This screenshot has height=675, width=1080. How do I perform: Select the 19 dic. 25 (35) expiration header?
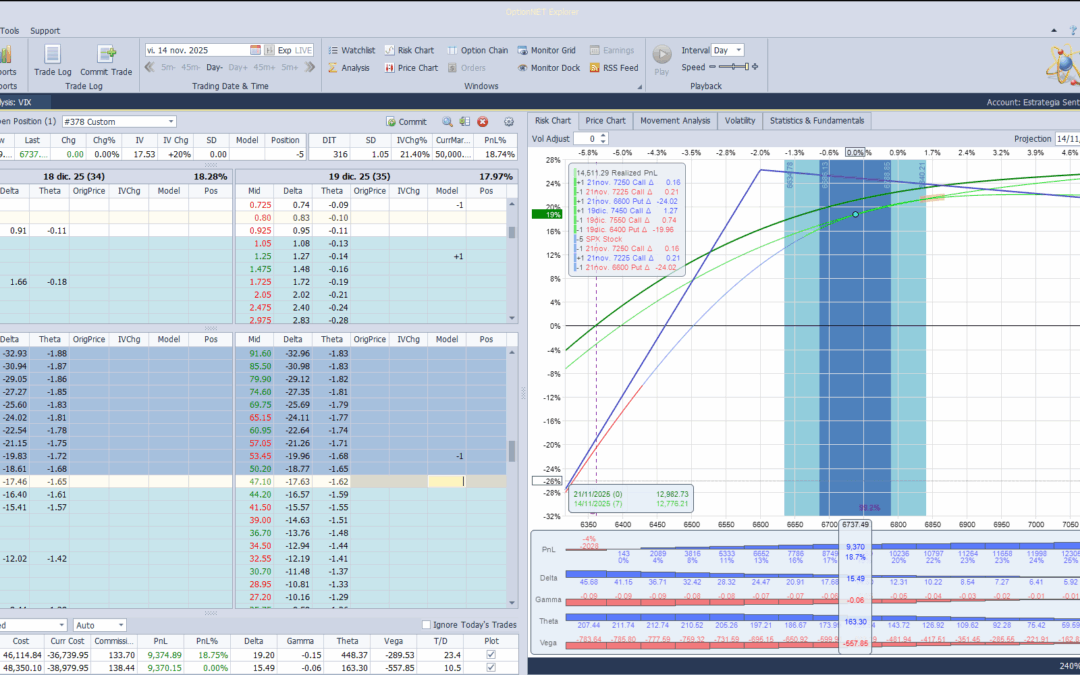[x=376, y=176]
